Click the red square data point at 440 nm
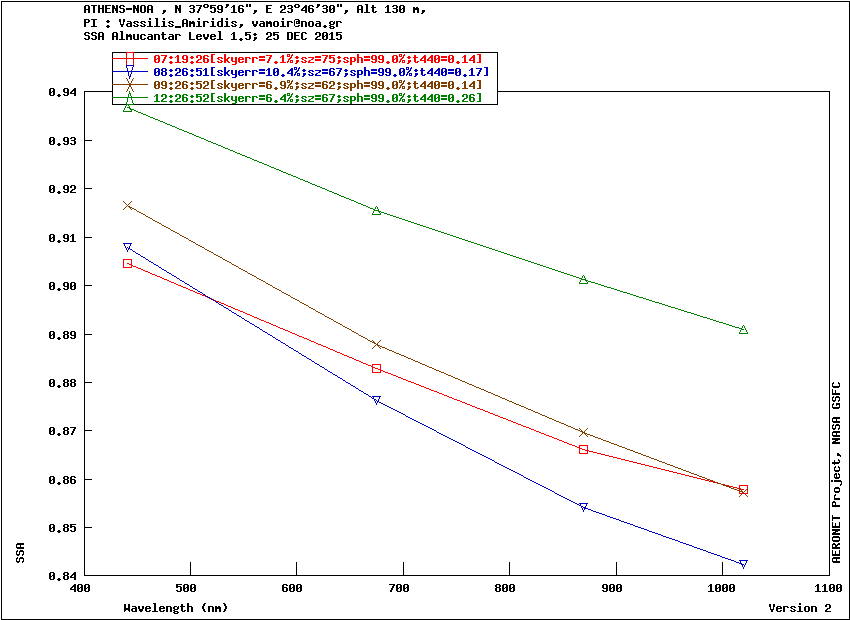The image size is (850, 620). click(127, 264)
